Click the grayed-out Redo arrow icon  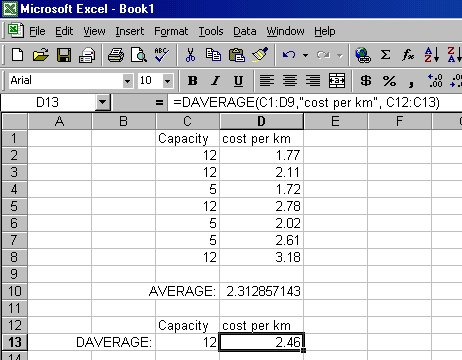[x=323, y=54]
